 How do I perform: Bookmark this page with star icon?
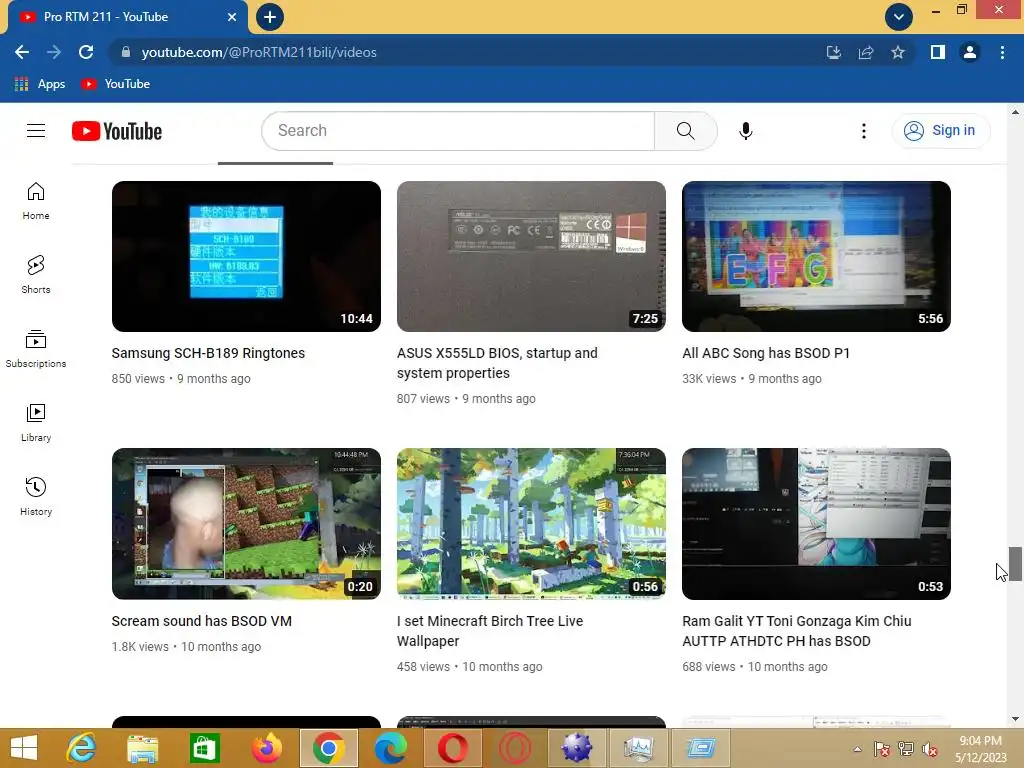click(x=898, y=52)
